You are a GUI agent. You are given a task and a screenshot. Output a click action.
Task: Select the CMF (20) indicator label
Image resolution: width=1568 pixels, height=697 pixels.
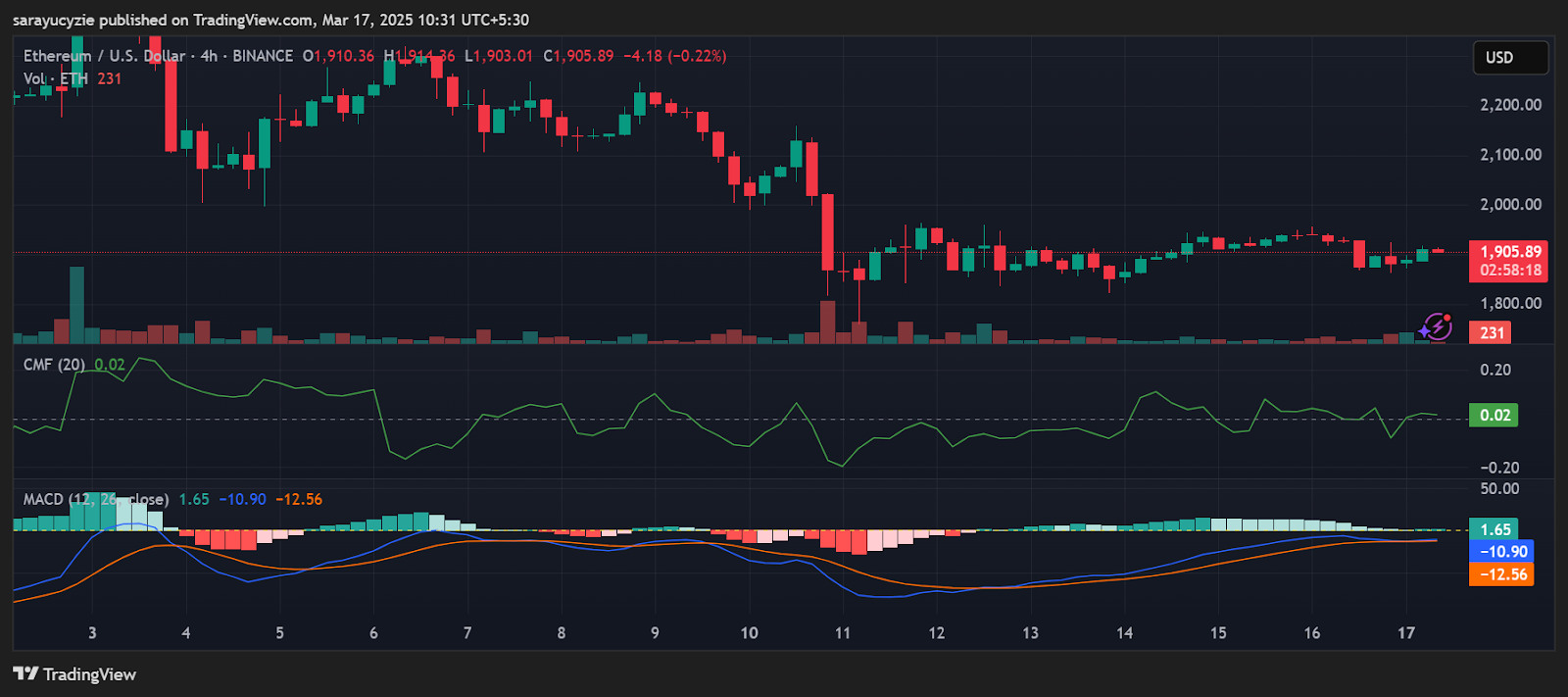click(x=54, y=365)
